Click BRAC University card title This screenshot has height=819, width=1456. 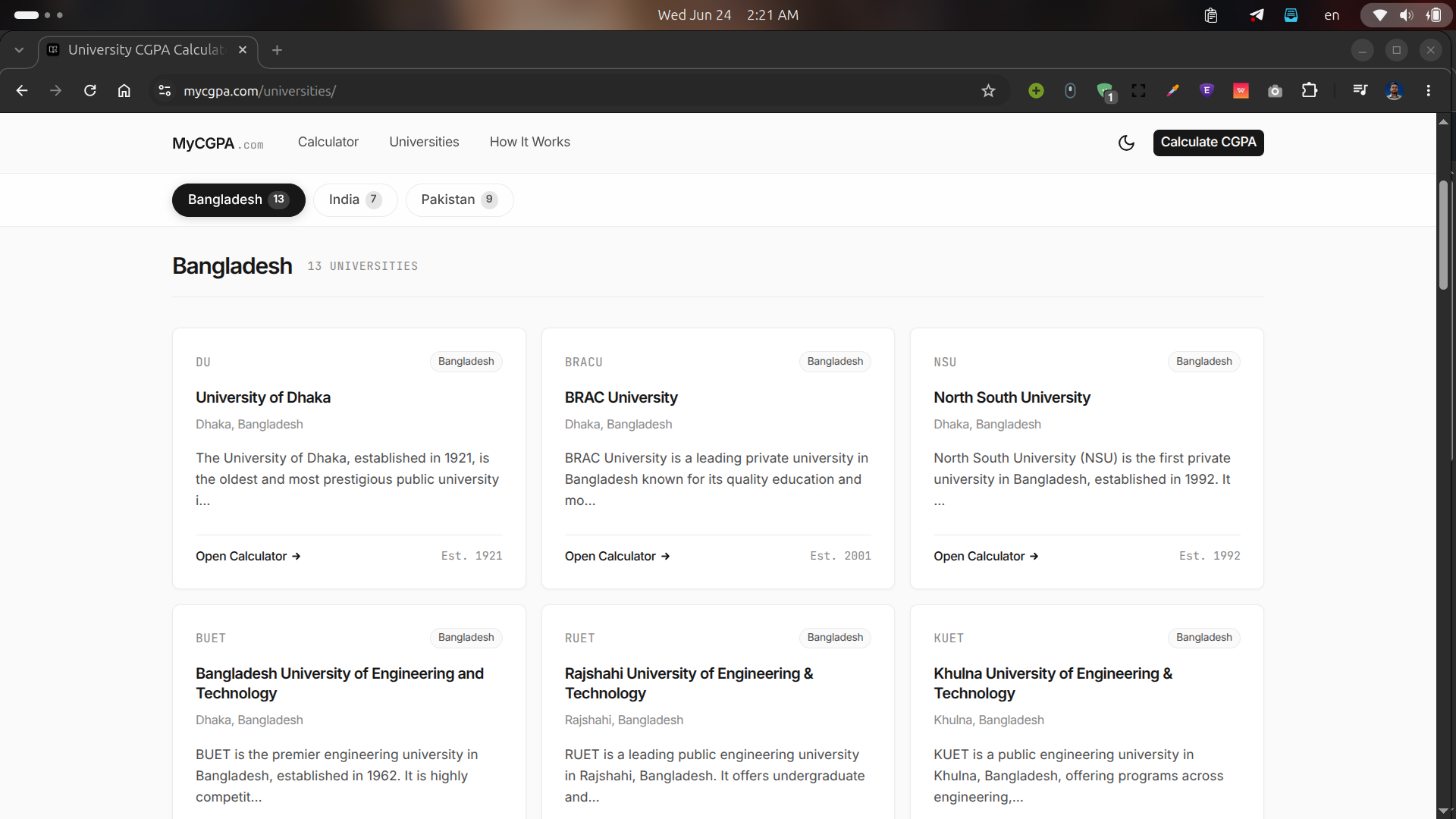pyautogui.click(x=621, y=397)
